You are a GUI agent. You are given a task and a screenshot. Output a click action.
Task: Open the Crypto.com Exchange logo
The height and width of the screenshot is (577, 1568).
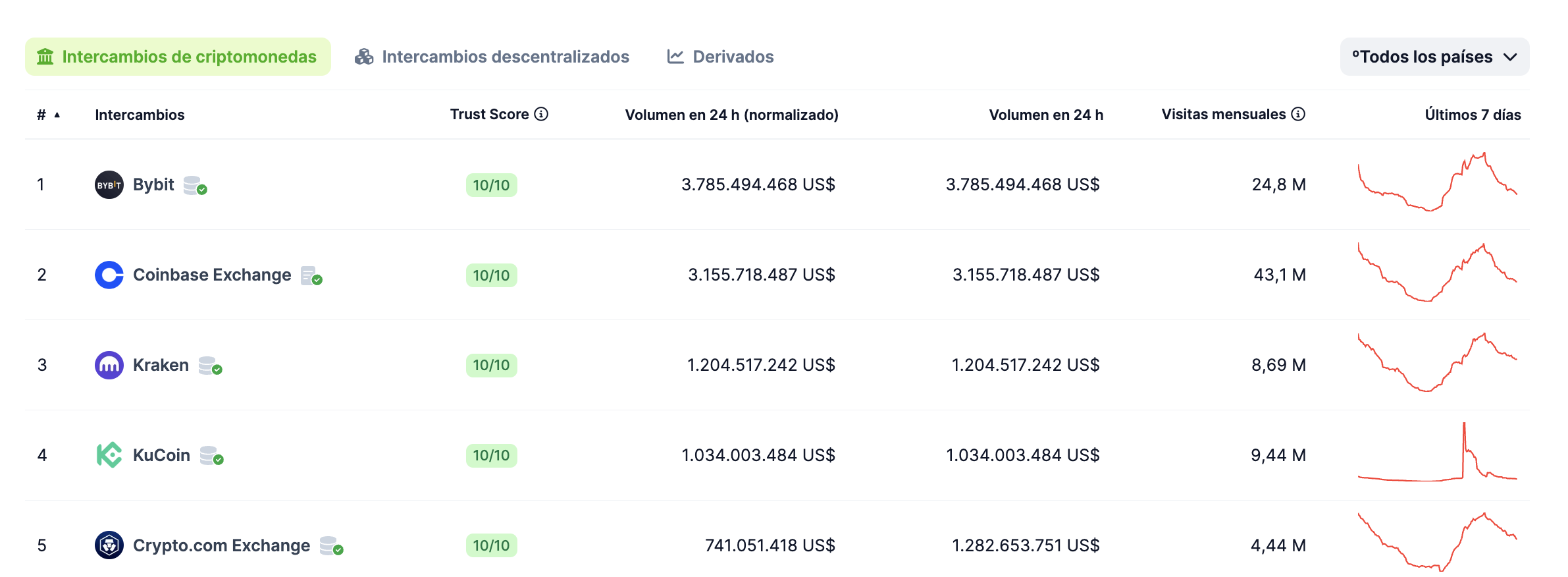(109, 545)
